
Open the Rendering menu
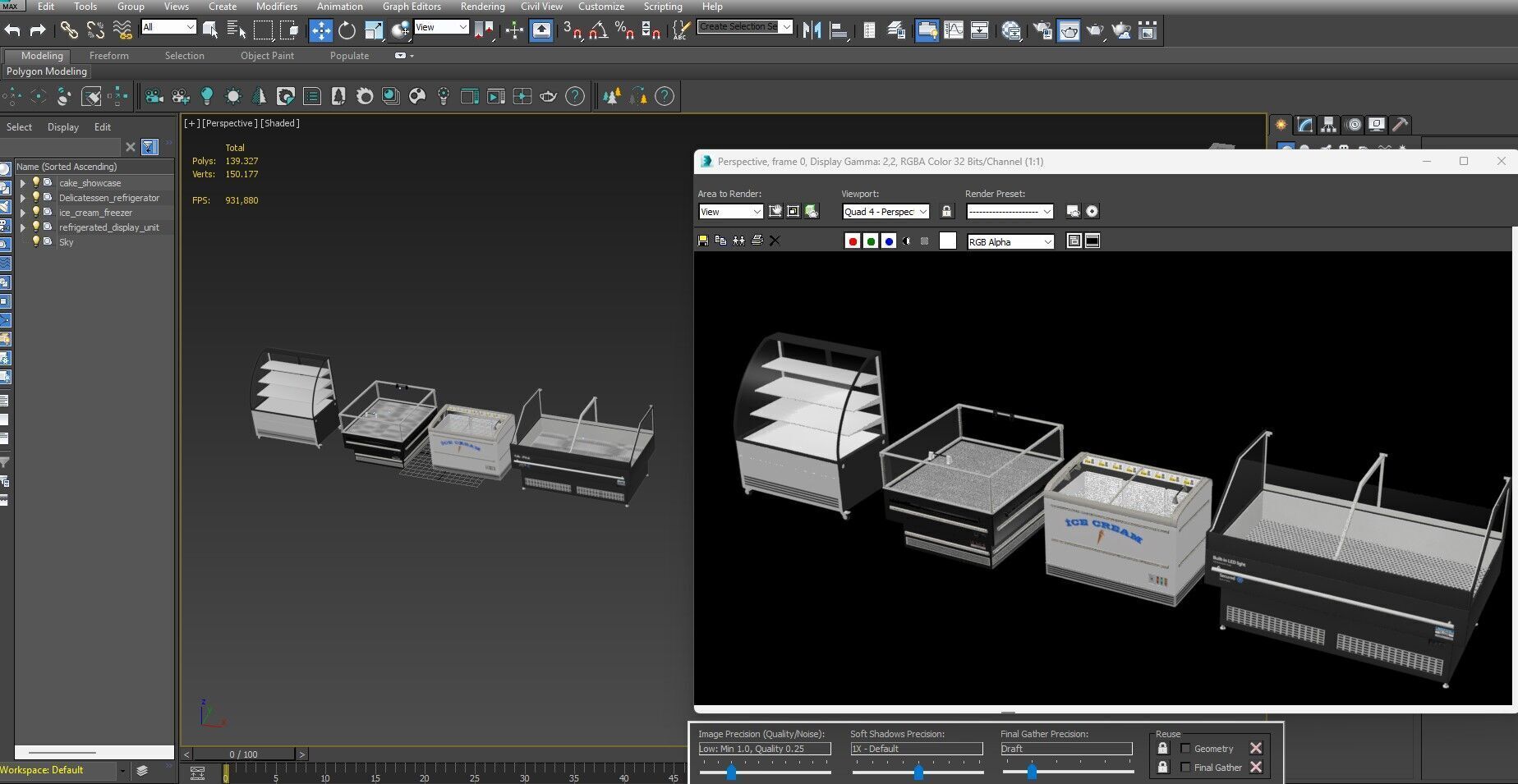click(x=482, y=7)
